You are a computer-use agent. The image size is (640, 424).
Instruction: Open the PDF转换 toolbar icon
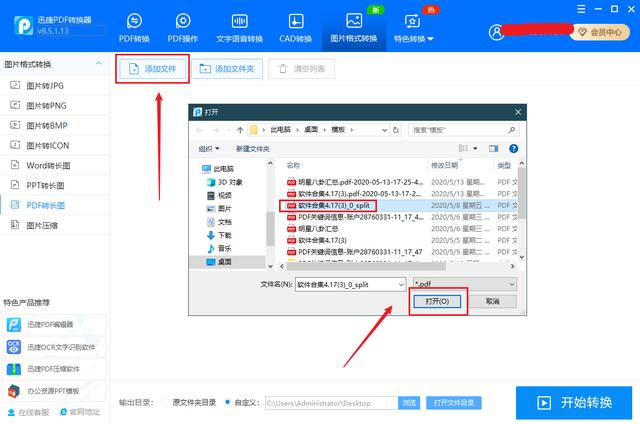(134, 21)
